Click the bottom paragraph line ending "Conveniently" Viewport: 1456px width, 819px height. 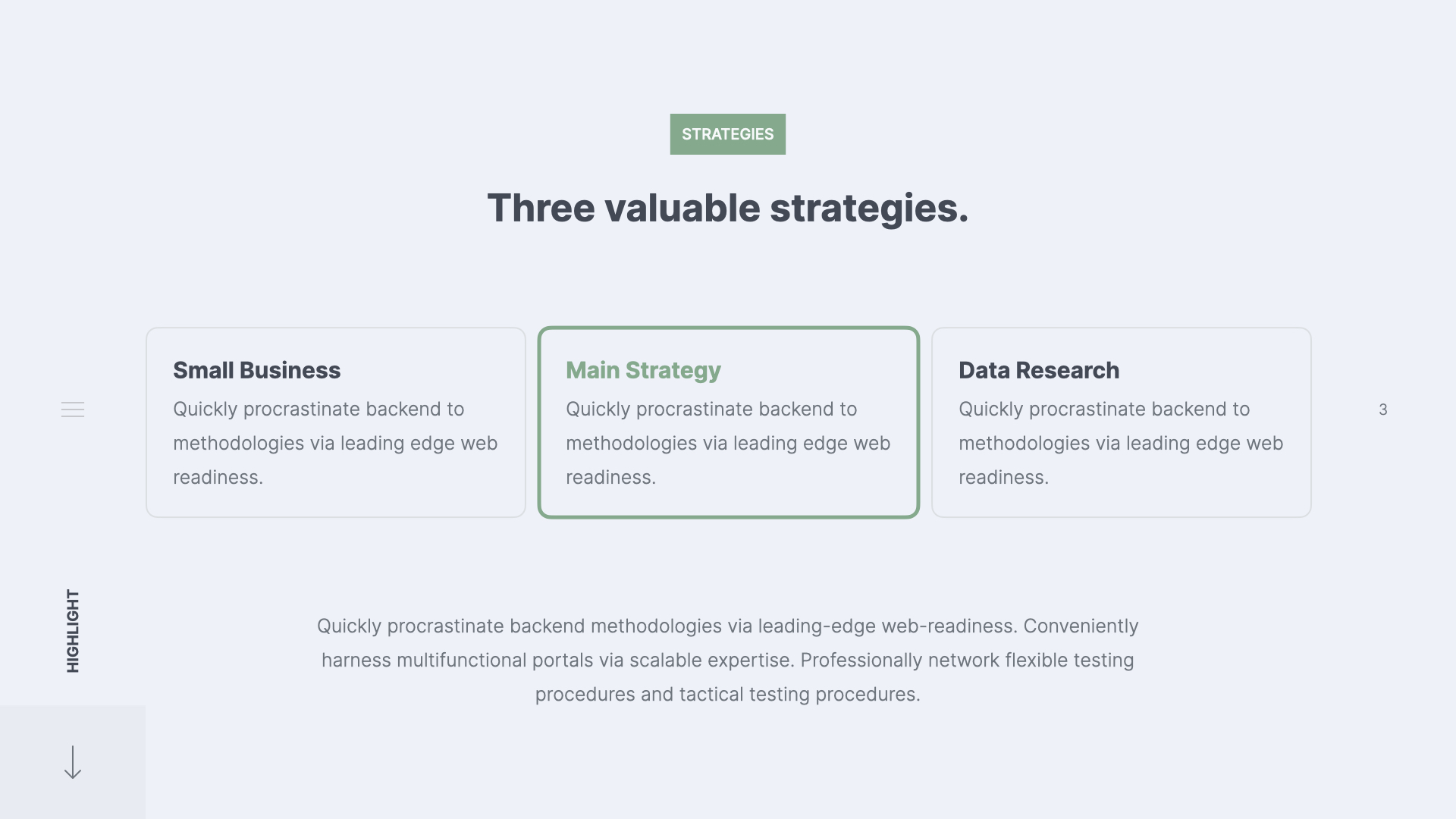coord(727,626)
